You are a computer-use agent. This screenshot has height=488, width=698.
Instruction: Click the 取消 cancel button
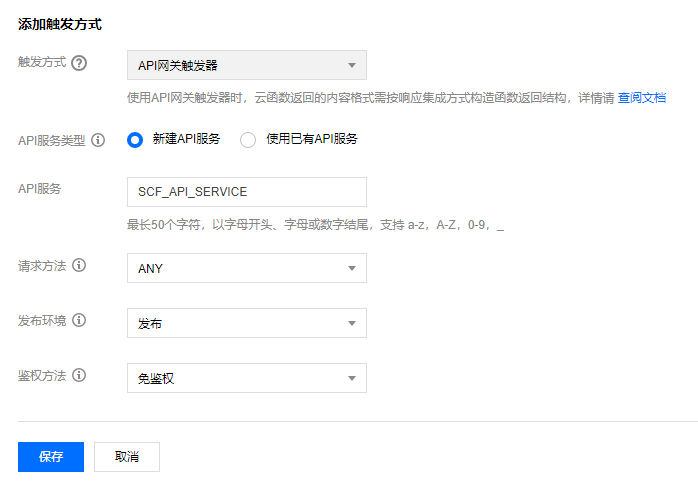click(x=127, y=457)
